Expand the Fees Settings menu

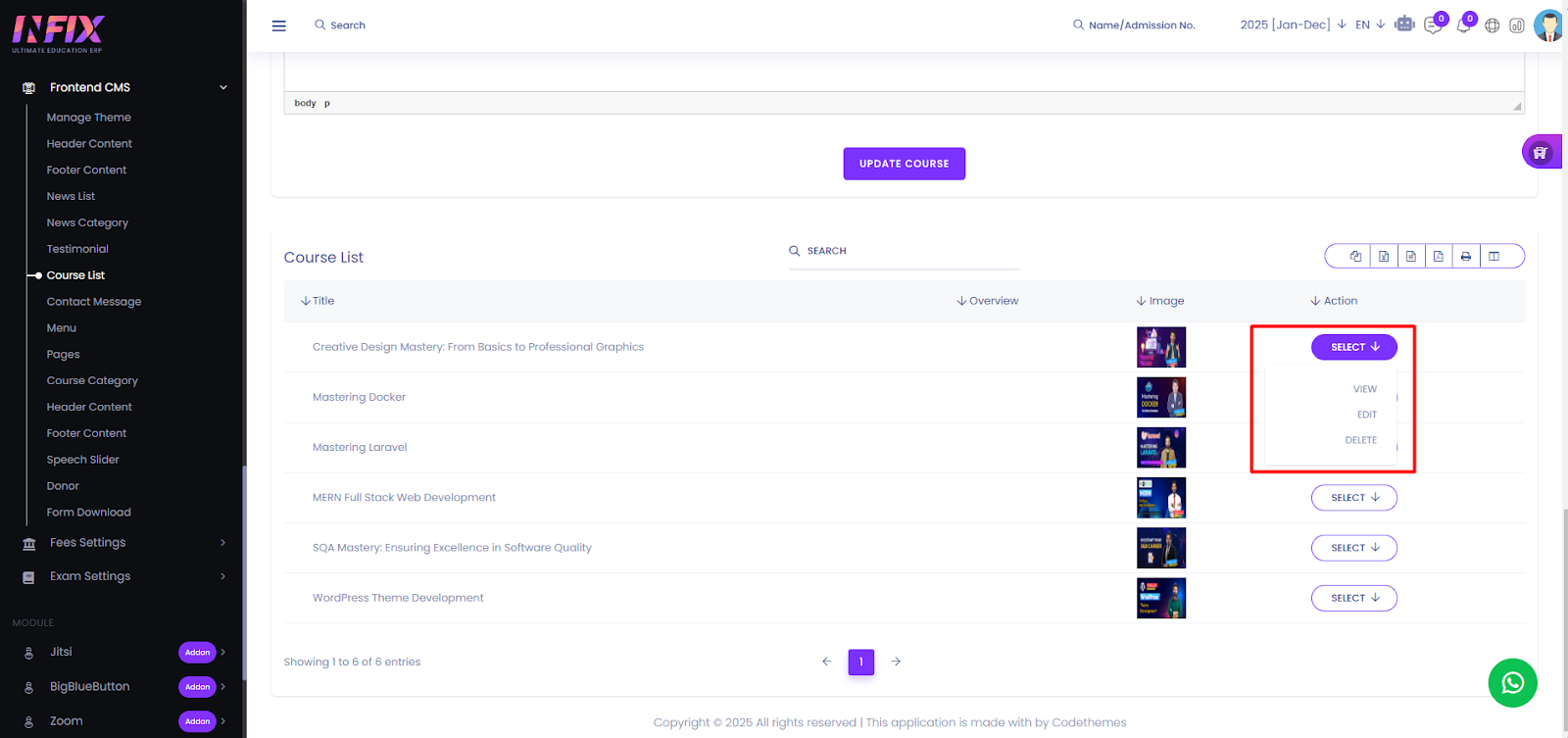tap(223, 543)
